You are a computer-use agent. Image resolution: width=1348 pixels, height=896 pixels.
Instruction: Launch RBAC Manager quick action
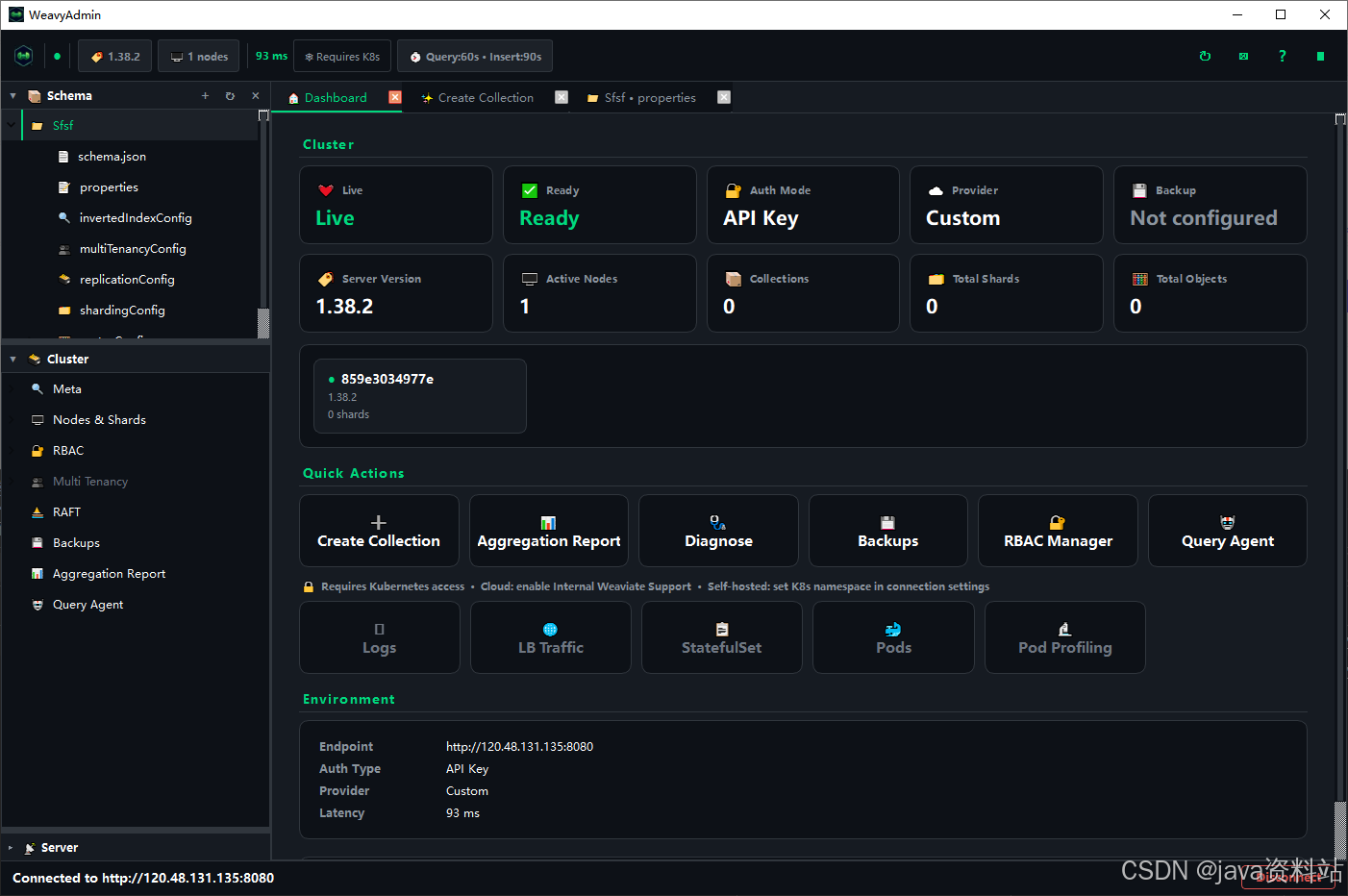(1058, 531)
